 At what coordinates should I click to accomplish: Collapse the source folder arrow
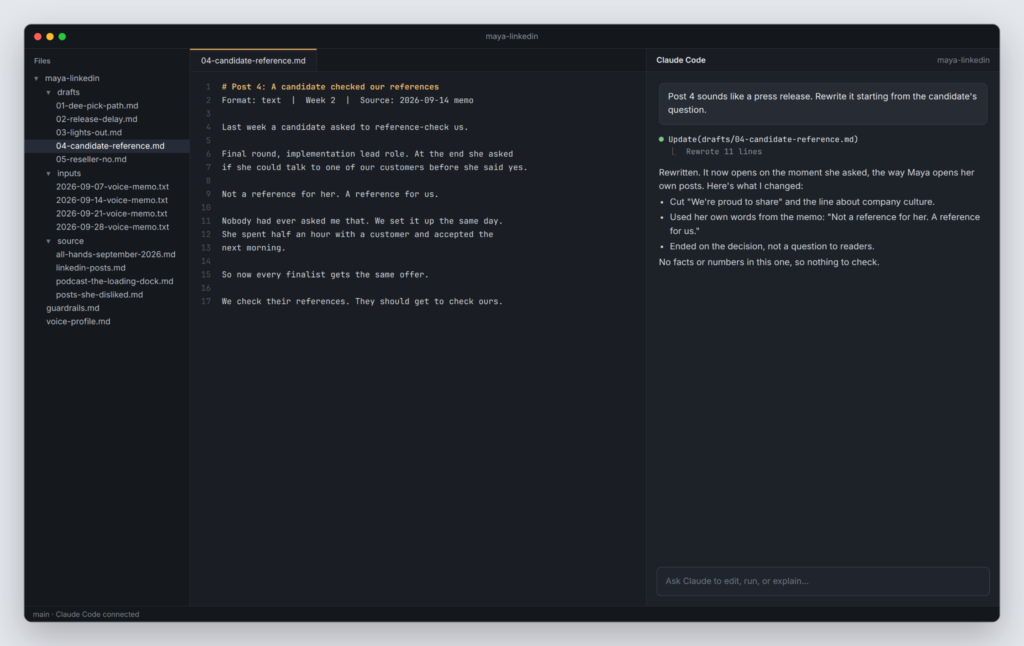[x=48, y=242]
